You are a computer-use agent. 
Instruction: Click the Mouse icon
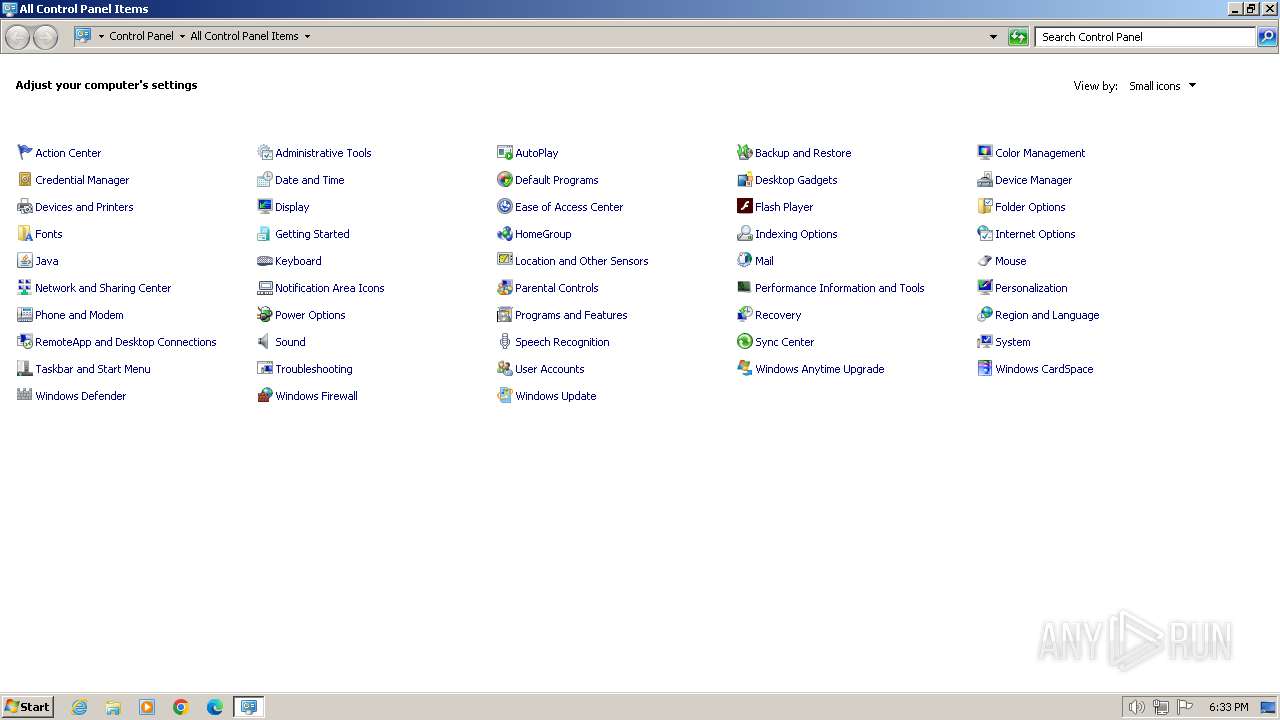(985, 261)
